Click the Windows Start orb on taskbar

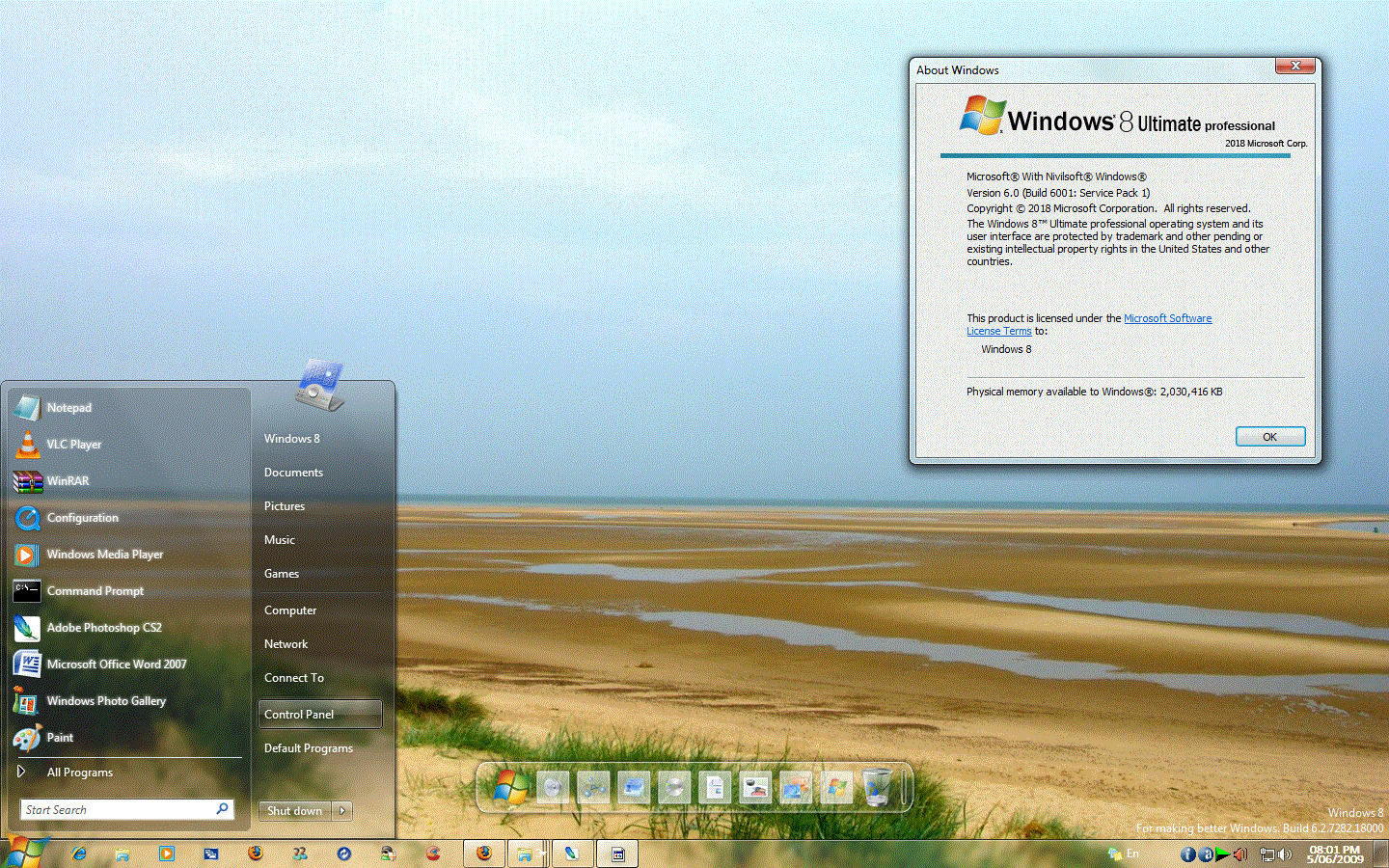tap(24, 853)
